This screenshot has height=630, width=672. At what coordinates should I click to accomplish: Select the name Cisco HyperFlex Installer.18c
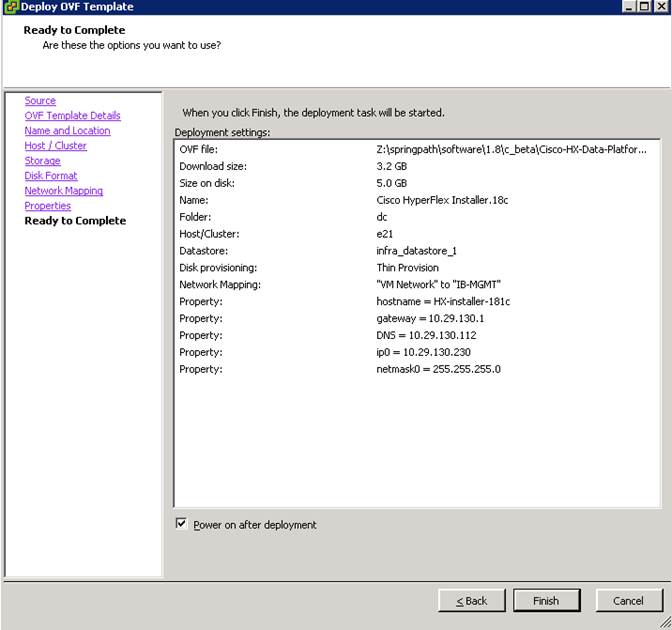tap(442, 200)
